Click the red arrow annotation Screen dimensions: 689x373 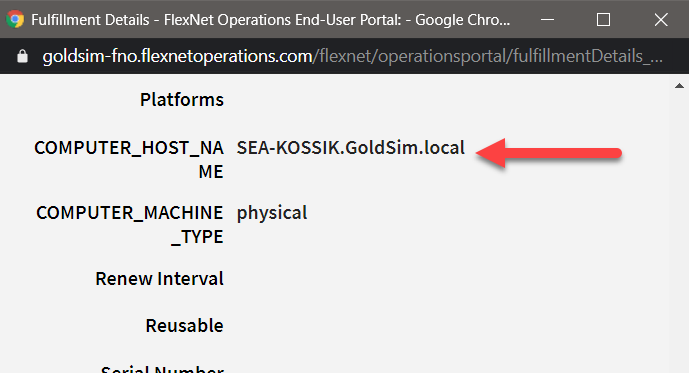tap(549, 153)
